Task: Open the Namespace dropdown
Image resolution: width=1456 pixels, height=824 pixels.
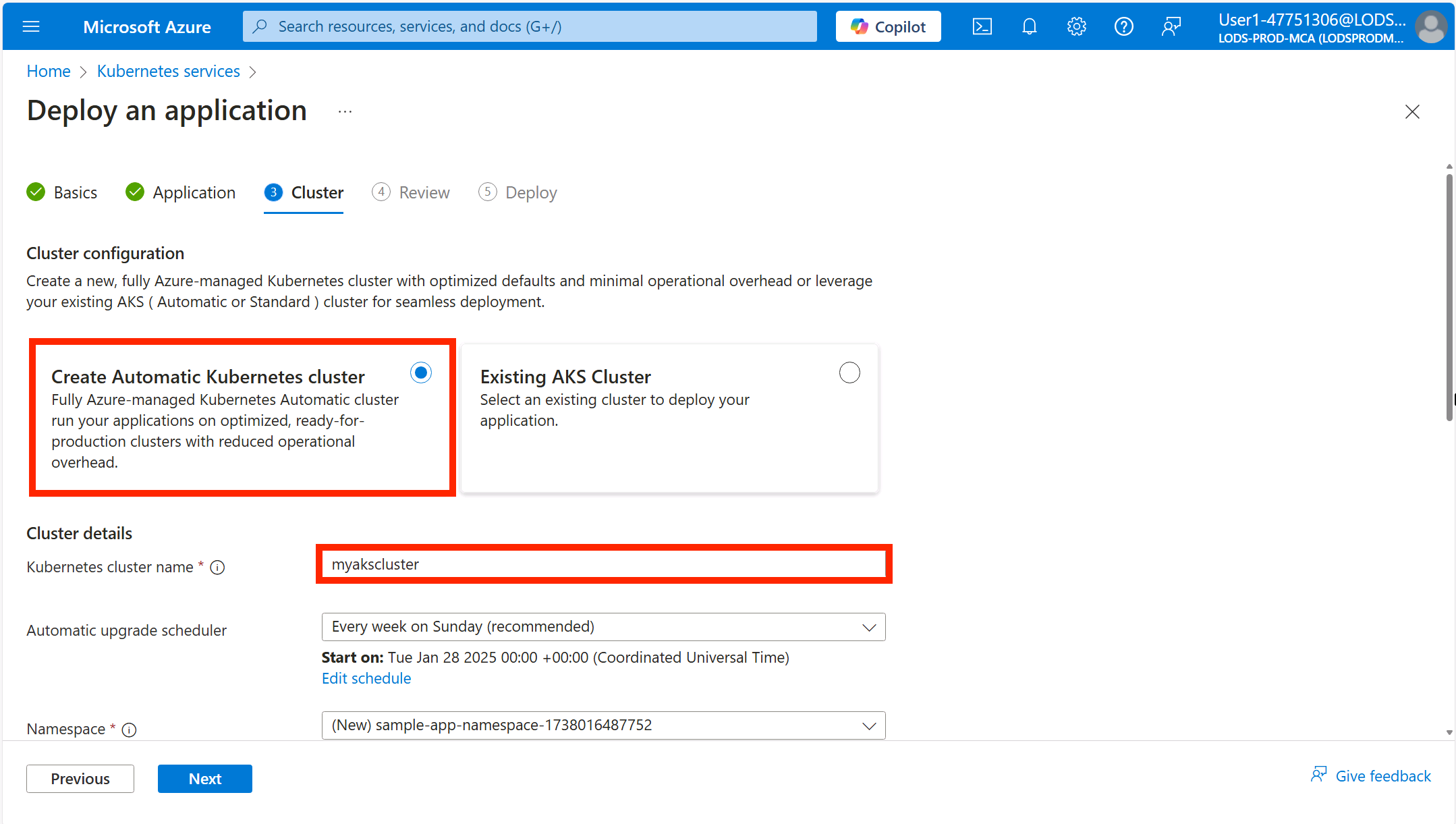Action: pos(604,725)
